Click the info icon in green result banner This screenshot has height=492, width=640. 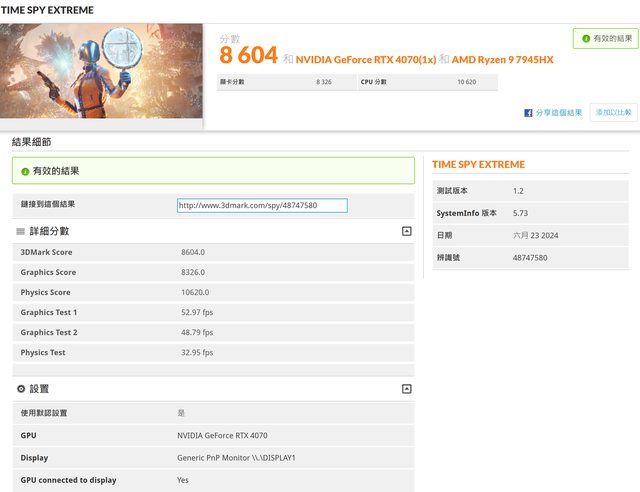tap(24, 171)
